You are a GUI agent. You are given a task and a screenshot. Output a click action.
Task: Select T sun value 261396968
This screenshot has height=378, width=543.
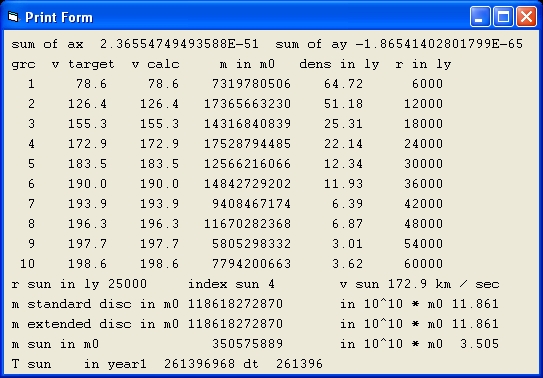coord(199,364)
